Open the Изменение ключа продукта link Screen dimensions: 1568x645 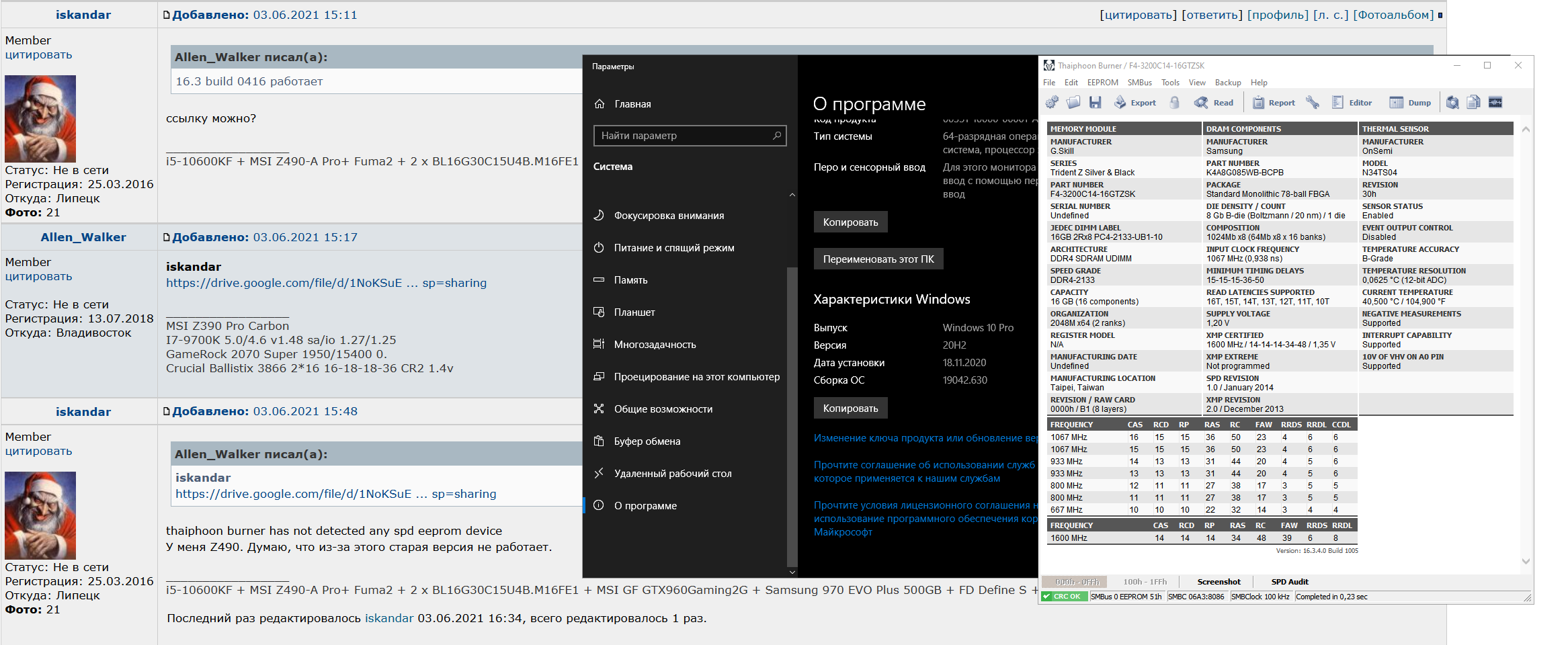click(926, 438)
